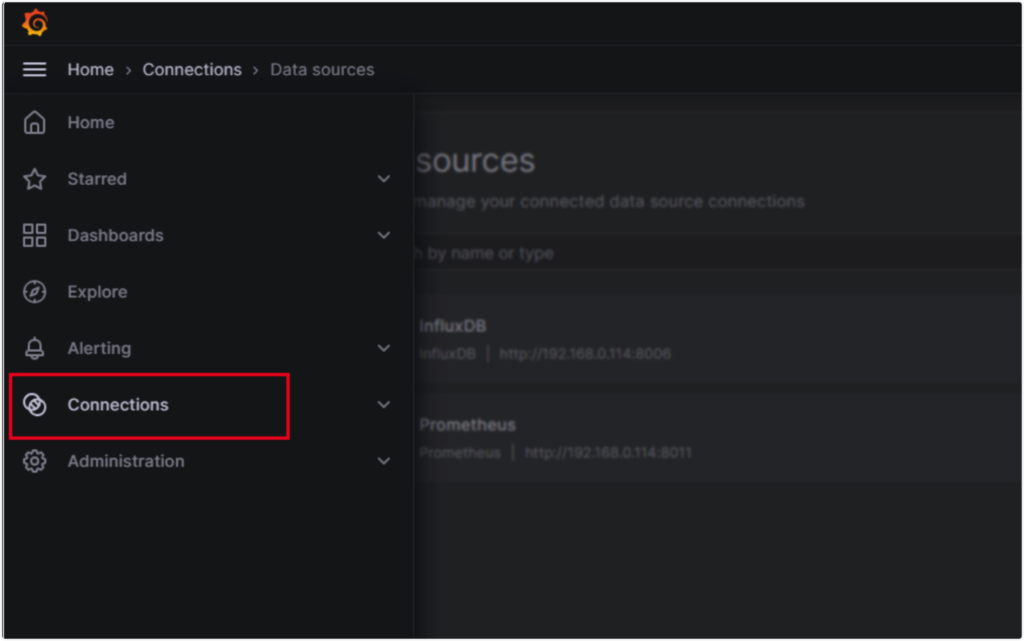Click the Connections breadcrumb link

[x=192, y=70]
